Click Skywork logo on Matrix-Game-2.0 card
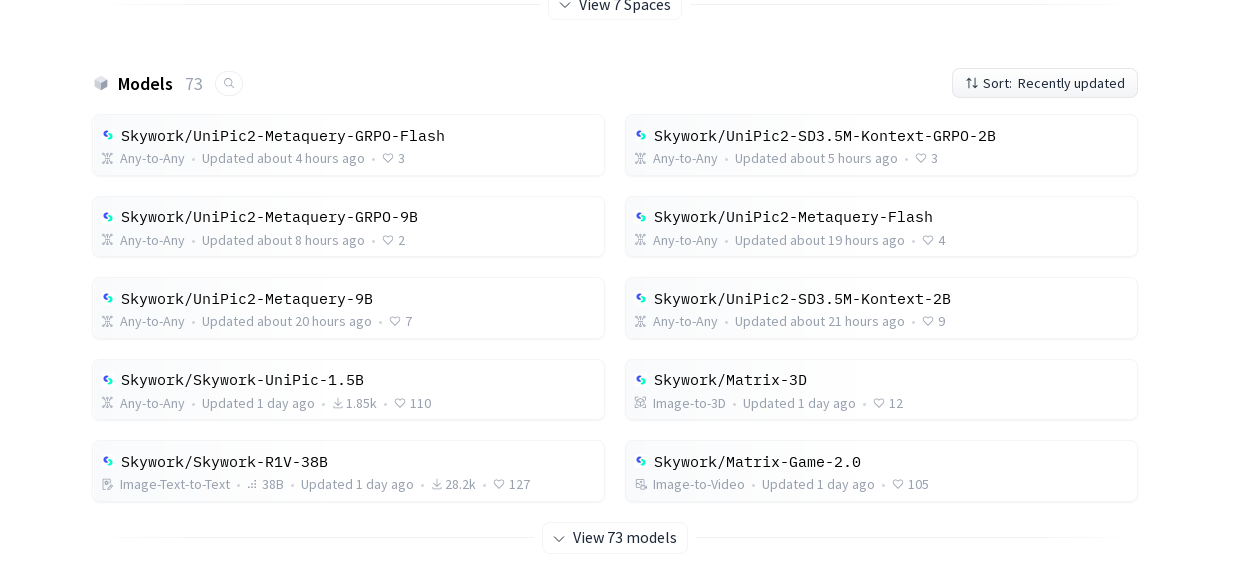The width and height of the screenshot is (1253, 572). [x=641, y=462]
